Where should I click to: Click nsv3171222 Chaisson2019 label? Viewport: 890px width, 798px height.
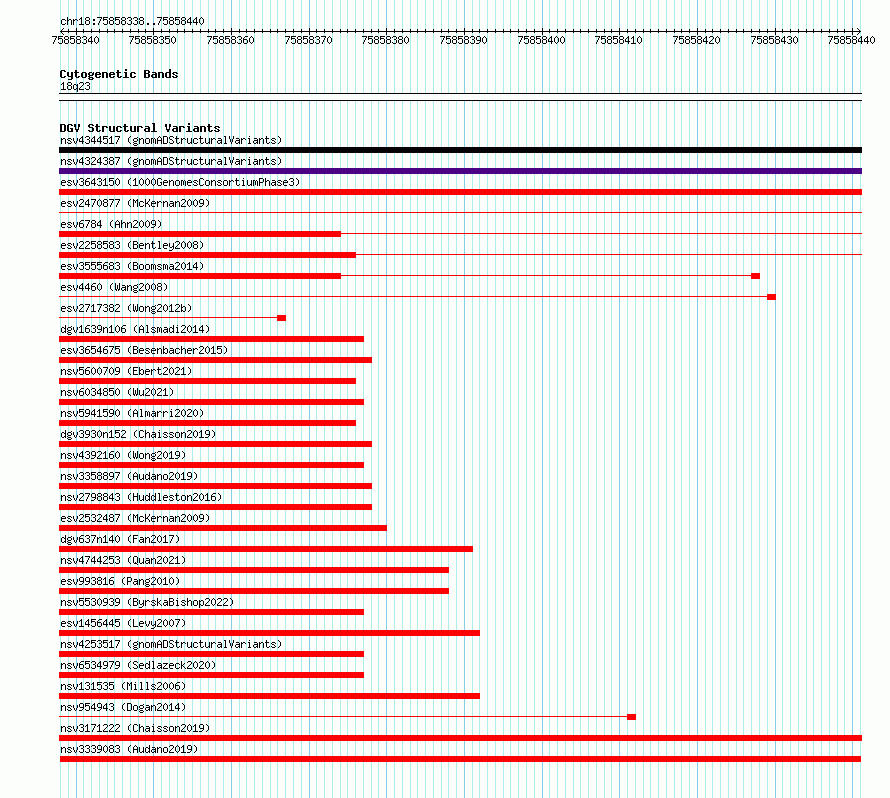[135, 728]
